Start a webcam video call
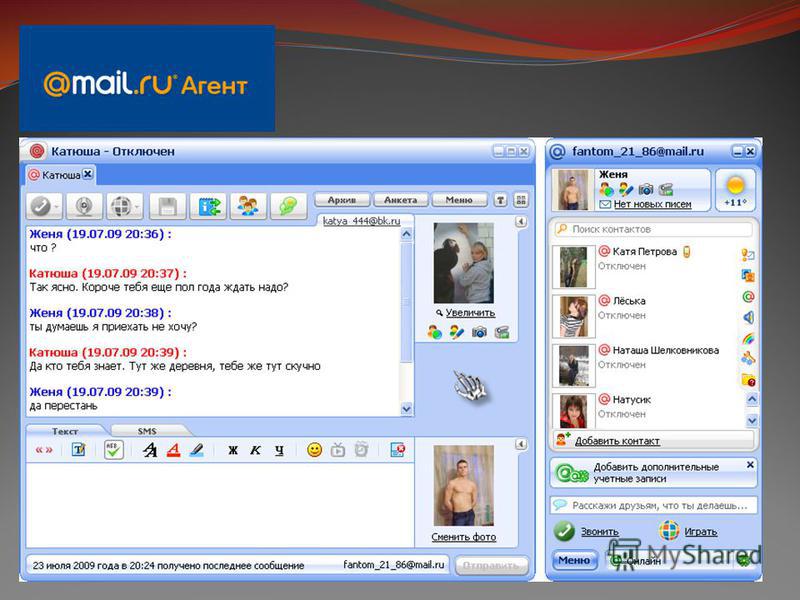Screen dimensions: 800x600 point(85,206)
